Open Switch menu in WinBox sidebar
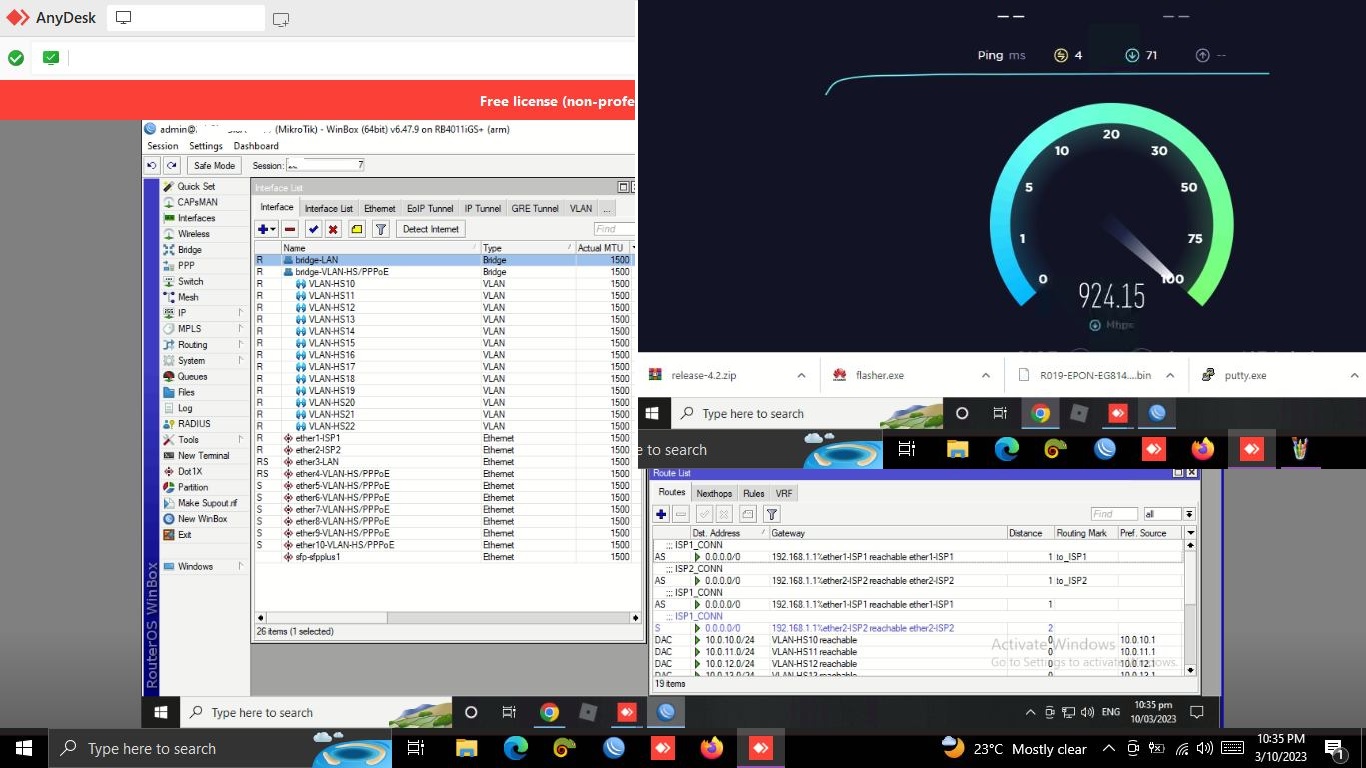The image size is (1366, 768). click(190, 281)
